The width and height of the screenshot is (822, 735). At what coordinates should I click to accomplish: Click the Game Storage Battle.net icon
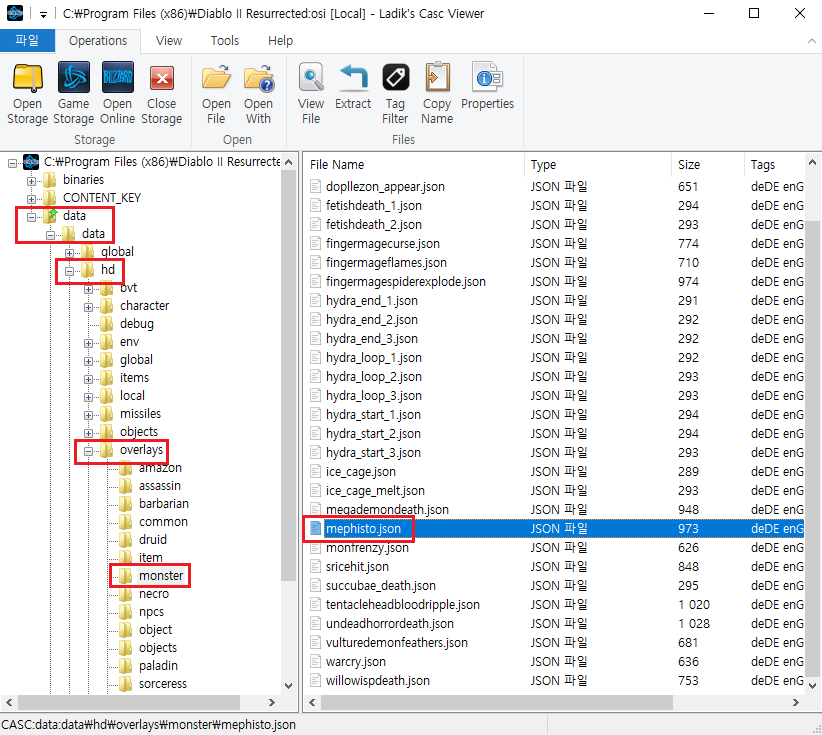coord(73,78)
